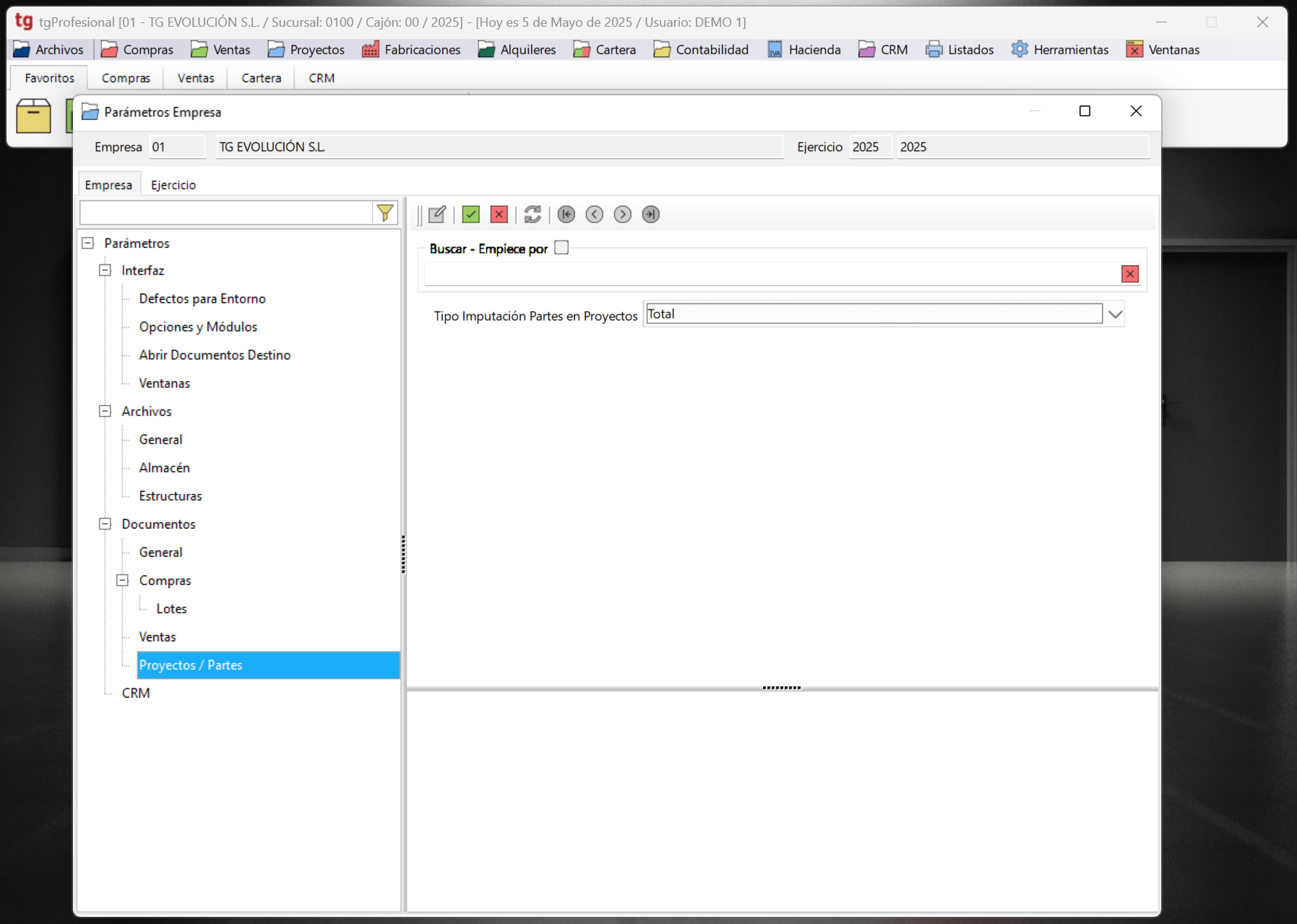Switch to the Ventas ribbon tab

(x=196, y=78)
